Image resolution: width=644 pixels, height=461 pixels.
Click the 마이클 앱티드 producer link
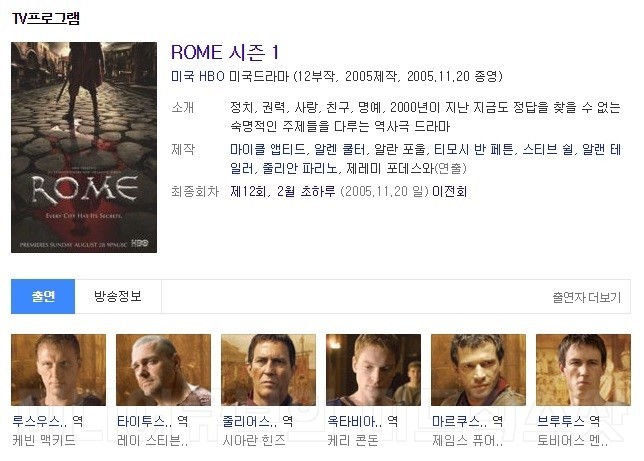[267, 150]
